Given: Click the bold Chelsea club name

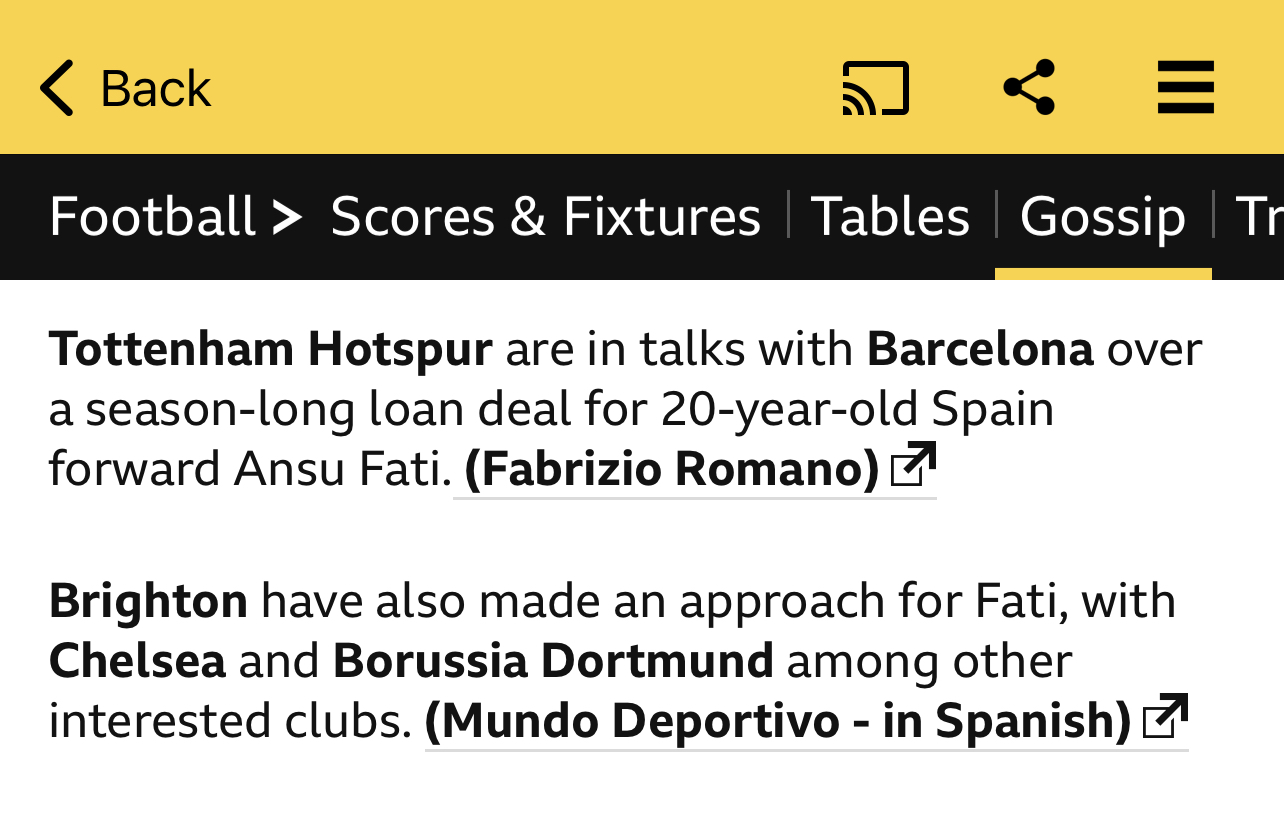Looking at the screenshot, I should click(137, 661).
